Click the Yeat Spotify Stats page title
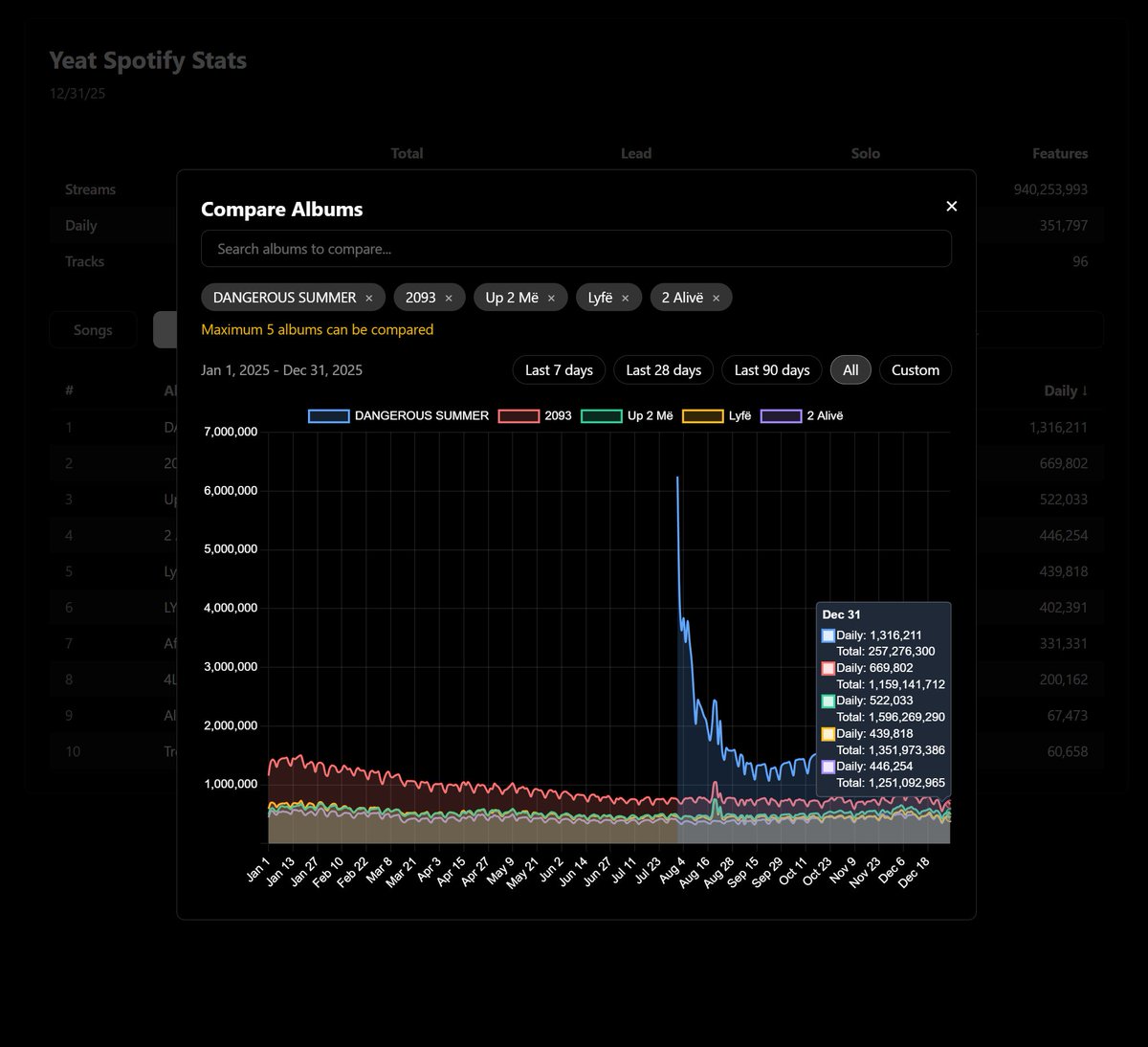 tap(148, 60)
